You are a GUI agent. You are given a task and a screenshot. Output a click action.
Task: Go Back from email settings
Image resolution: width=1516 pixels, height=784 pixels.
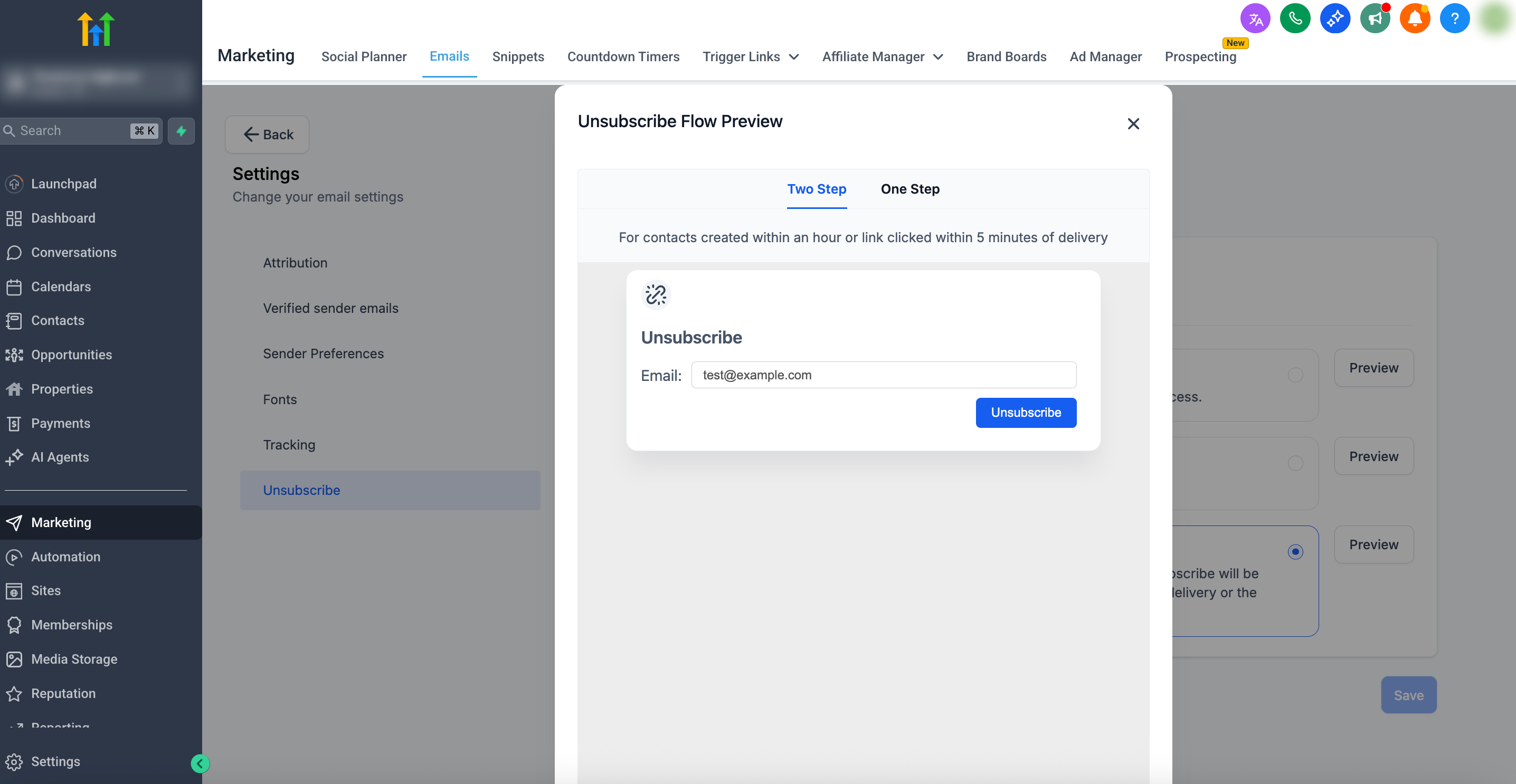[267, 134]
